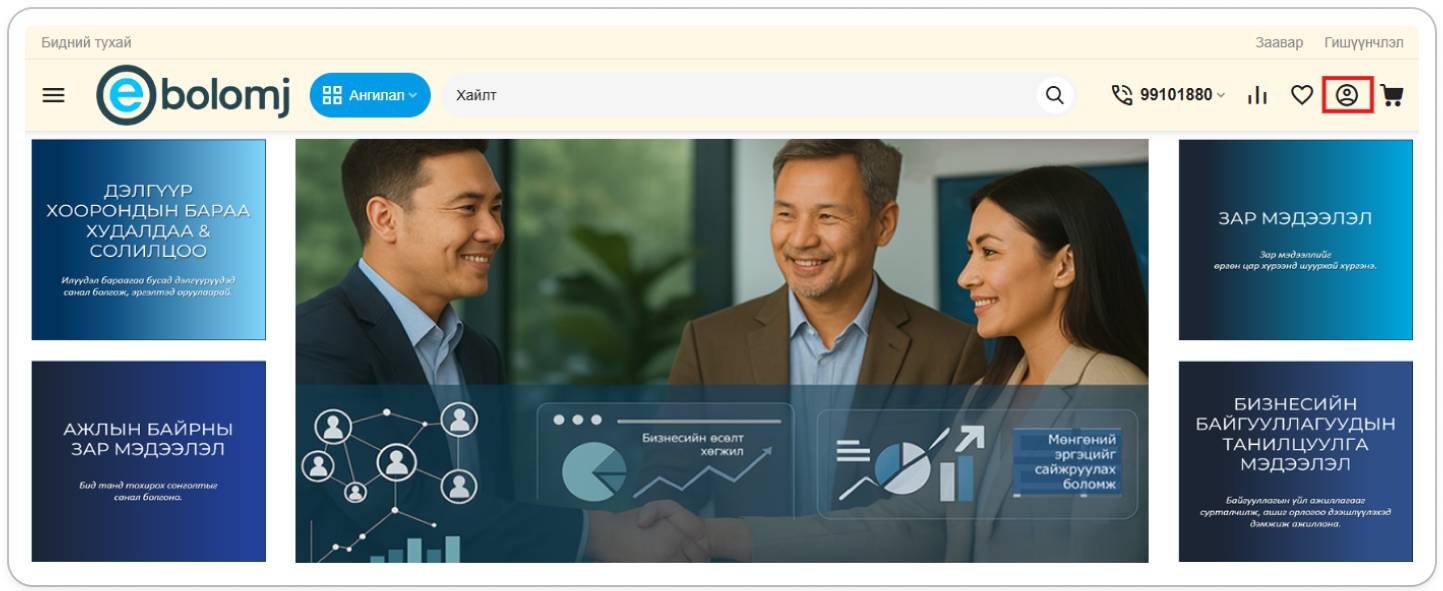Open the compare bar chart icon
Screen dimensions: 1443x591
click(x=1257, y=95)
